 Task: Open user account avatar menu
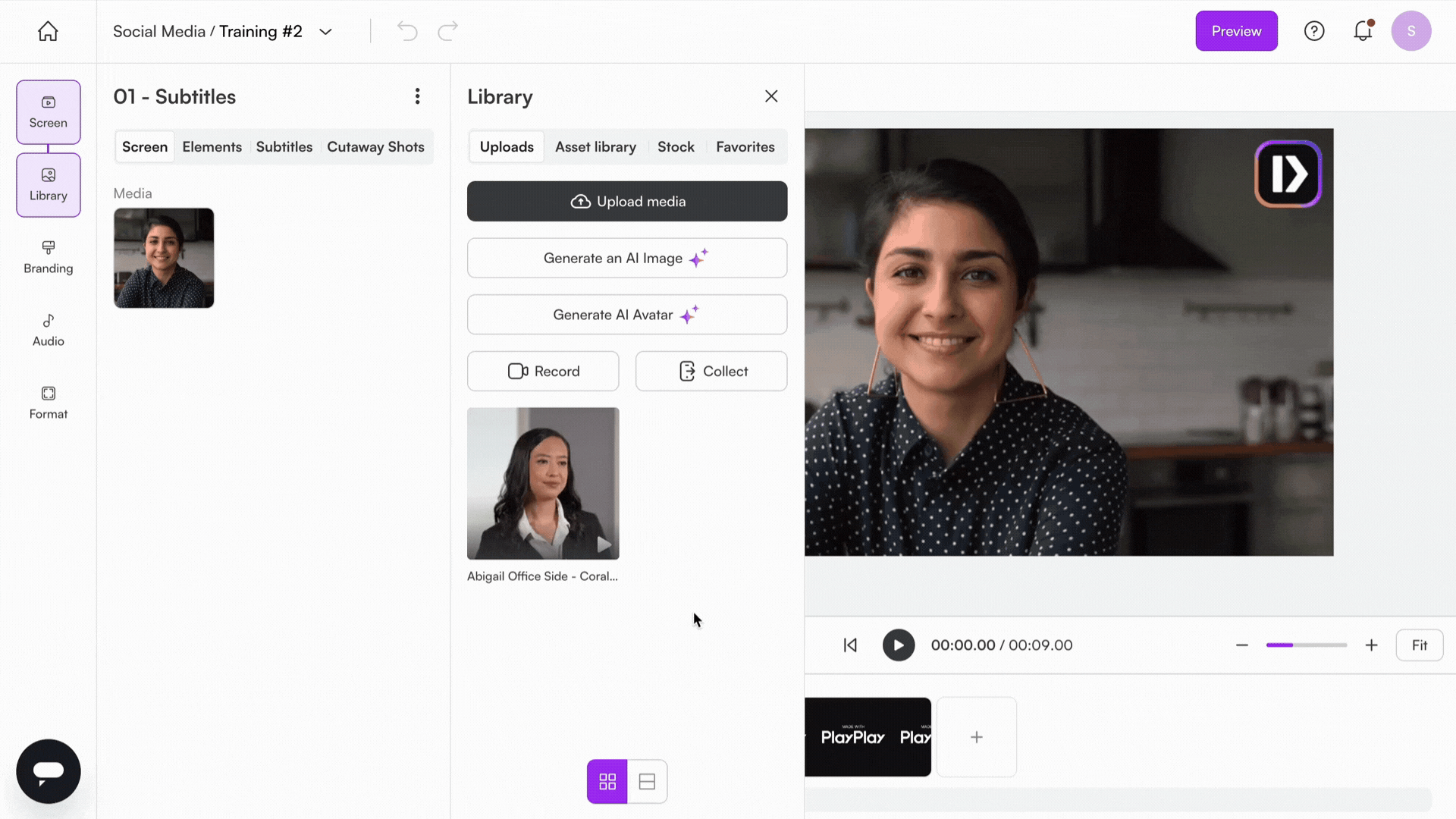1410,31
